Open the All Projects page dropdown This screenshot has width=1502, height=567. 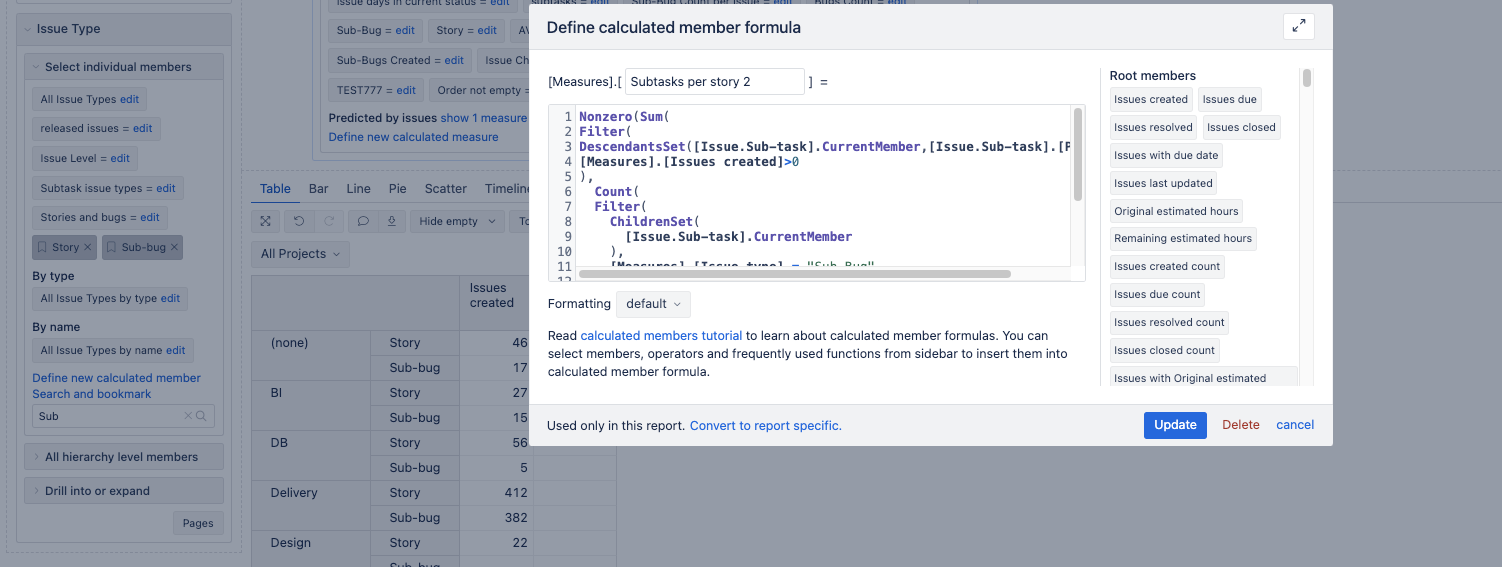[x=300, y=254]
